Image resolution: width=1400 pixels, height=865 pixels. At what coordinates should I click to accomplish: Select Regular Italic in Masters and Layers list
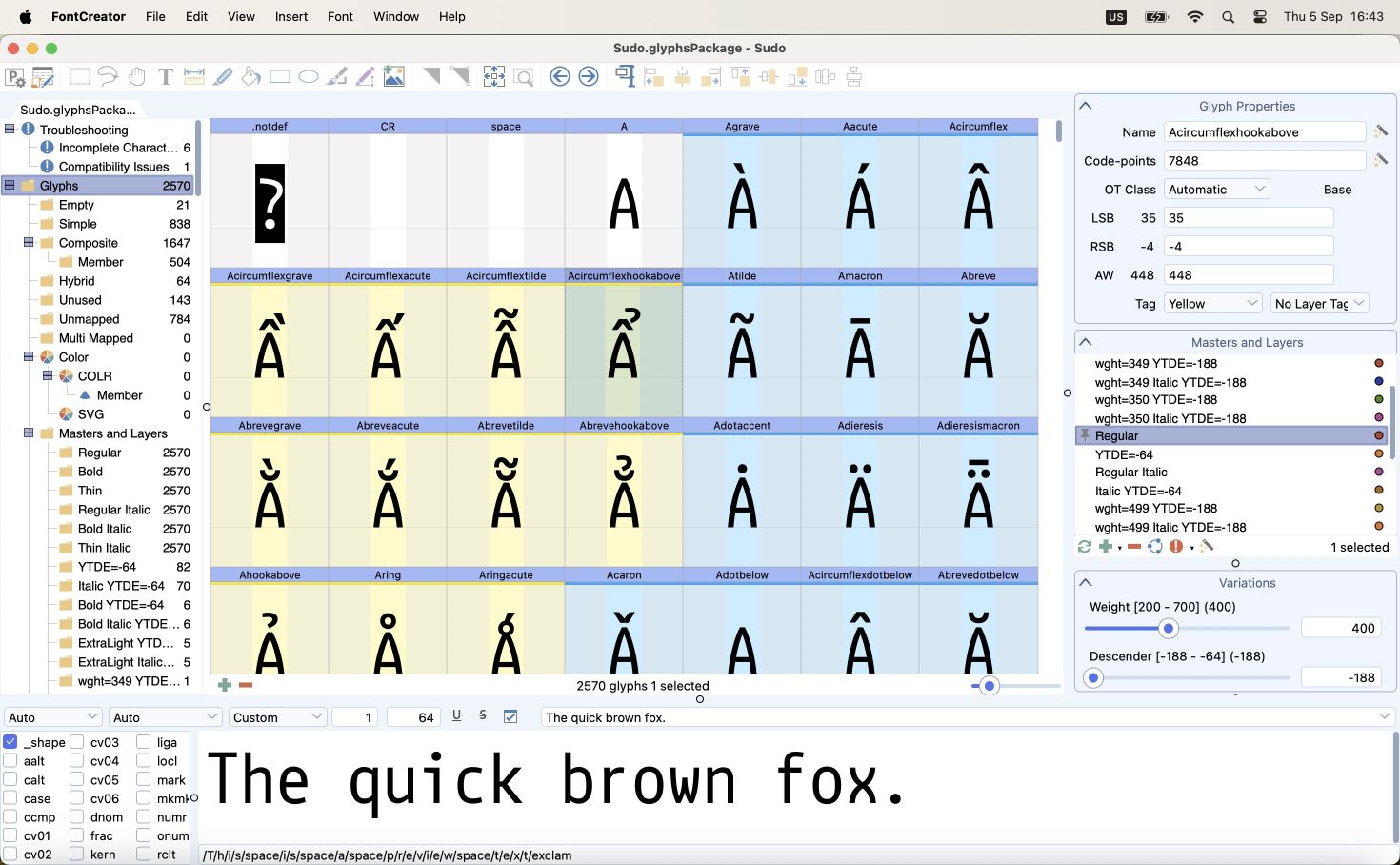(x=1130, y=472)
